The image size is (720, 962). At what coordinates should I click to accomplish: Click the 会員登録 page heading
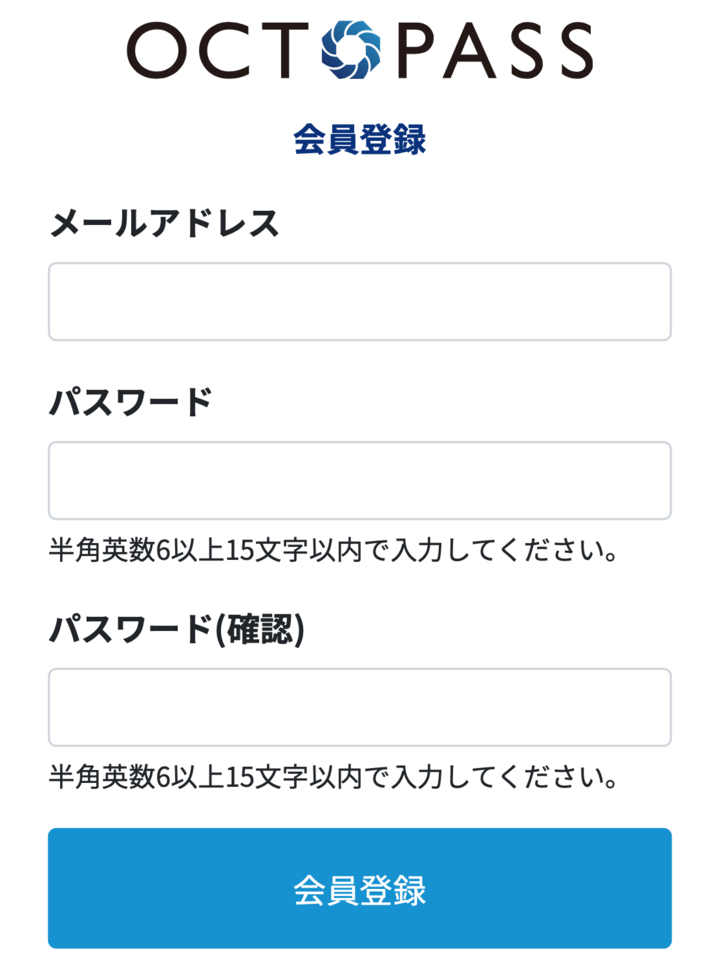(x=360, y=140)
